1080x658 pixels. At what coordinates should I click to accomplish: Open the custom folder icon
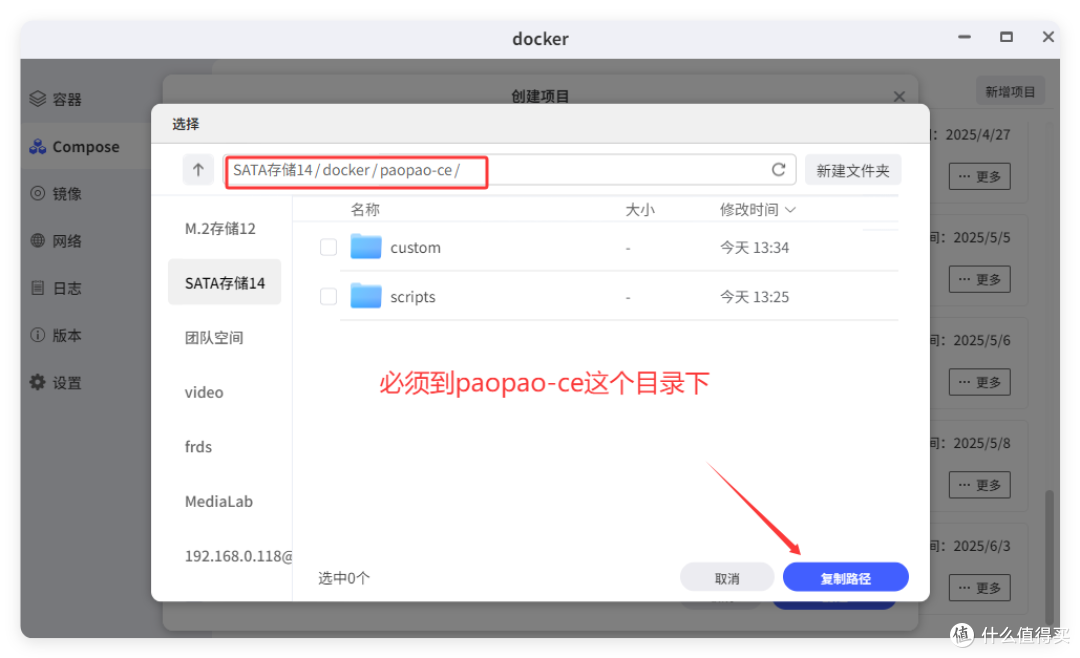point(366,247)
